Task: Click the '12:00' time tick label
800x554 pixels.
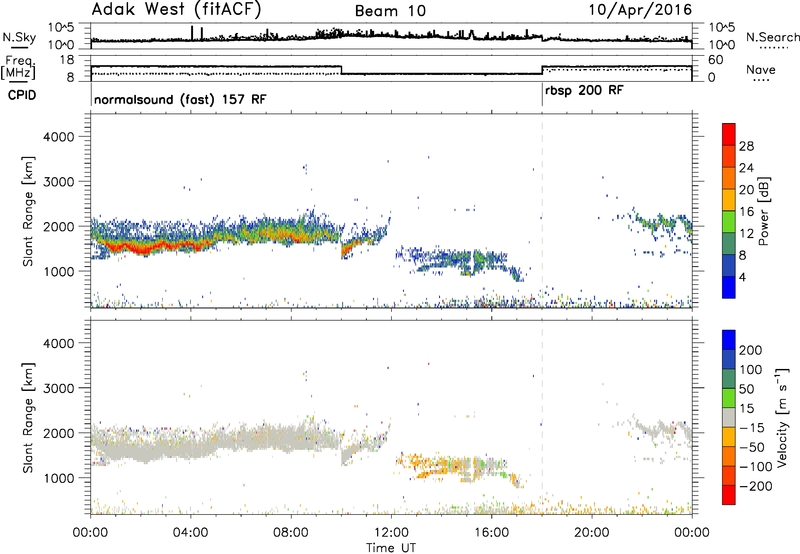Action: 391,533
